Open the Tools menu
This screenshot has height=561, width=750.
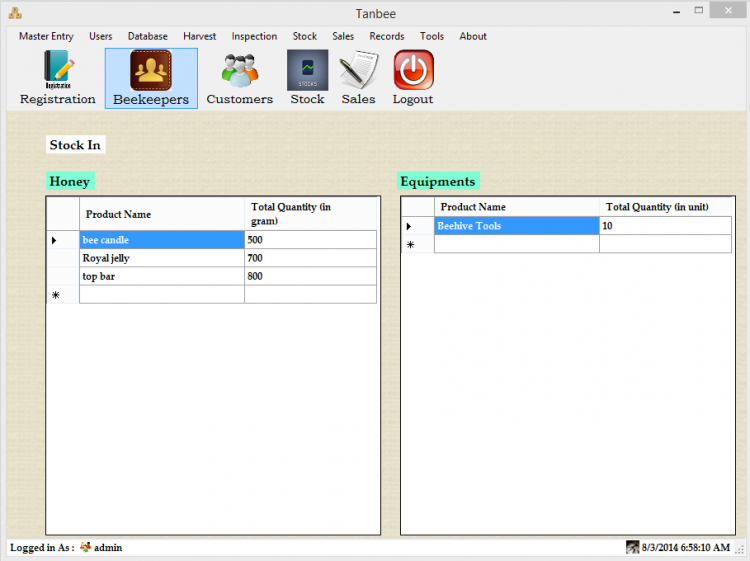point(432,36)
